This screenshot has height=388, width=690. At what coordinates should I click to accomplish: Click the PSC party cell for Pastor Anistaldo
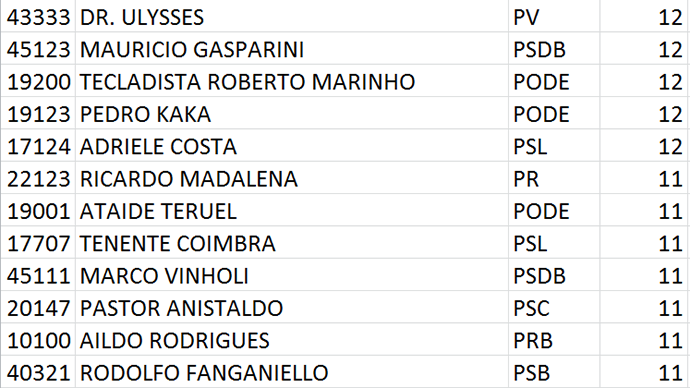point(554,307)
